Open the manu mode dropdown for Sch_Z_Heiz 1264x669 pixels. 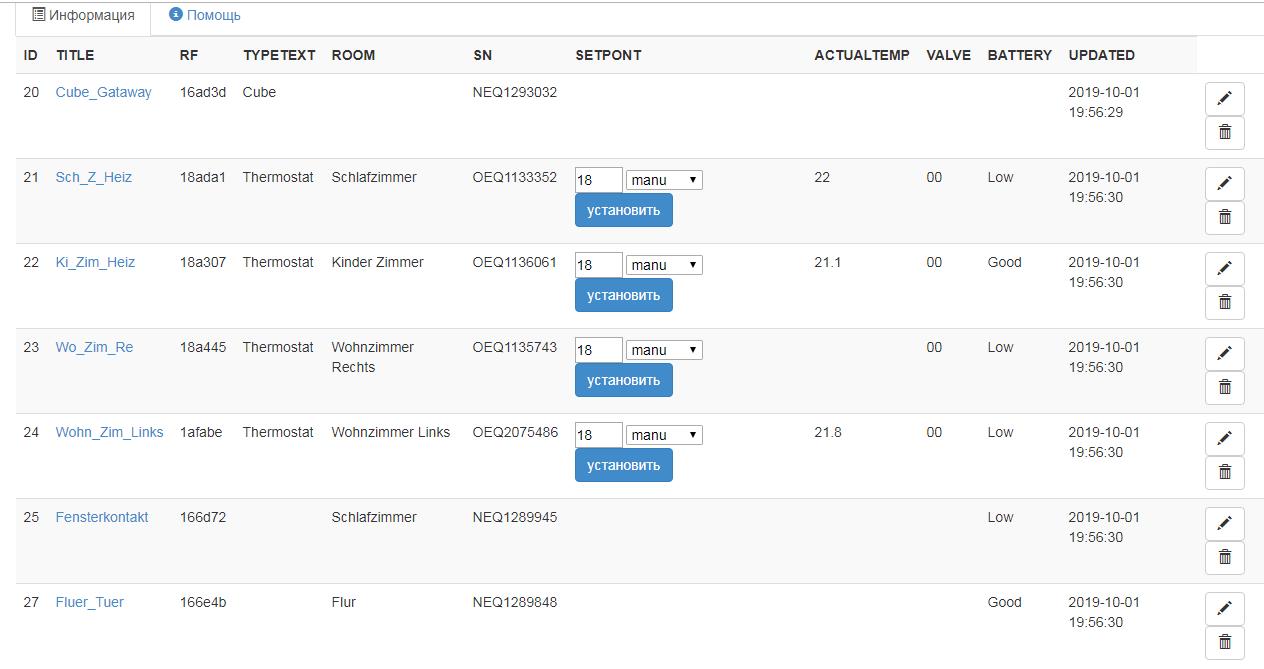click(664, 180)
